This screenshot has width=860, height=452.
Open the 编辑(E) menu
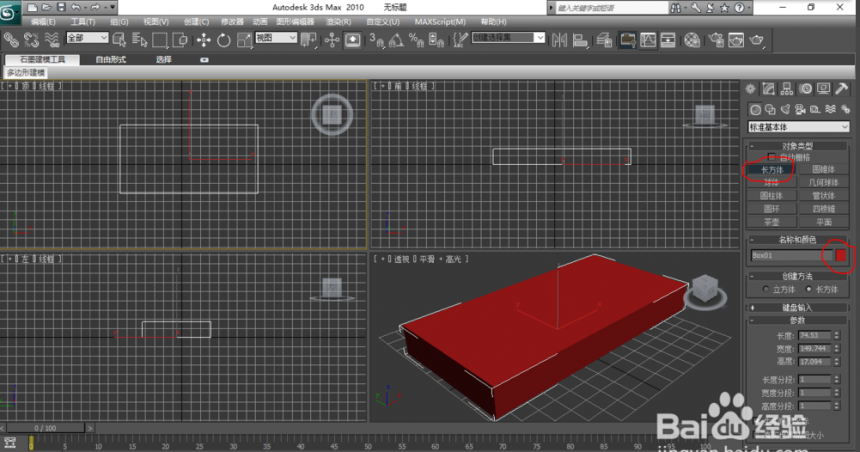click(43, 22)
